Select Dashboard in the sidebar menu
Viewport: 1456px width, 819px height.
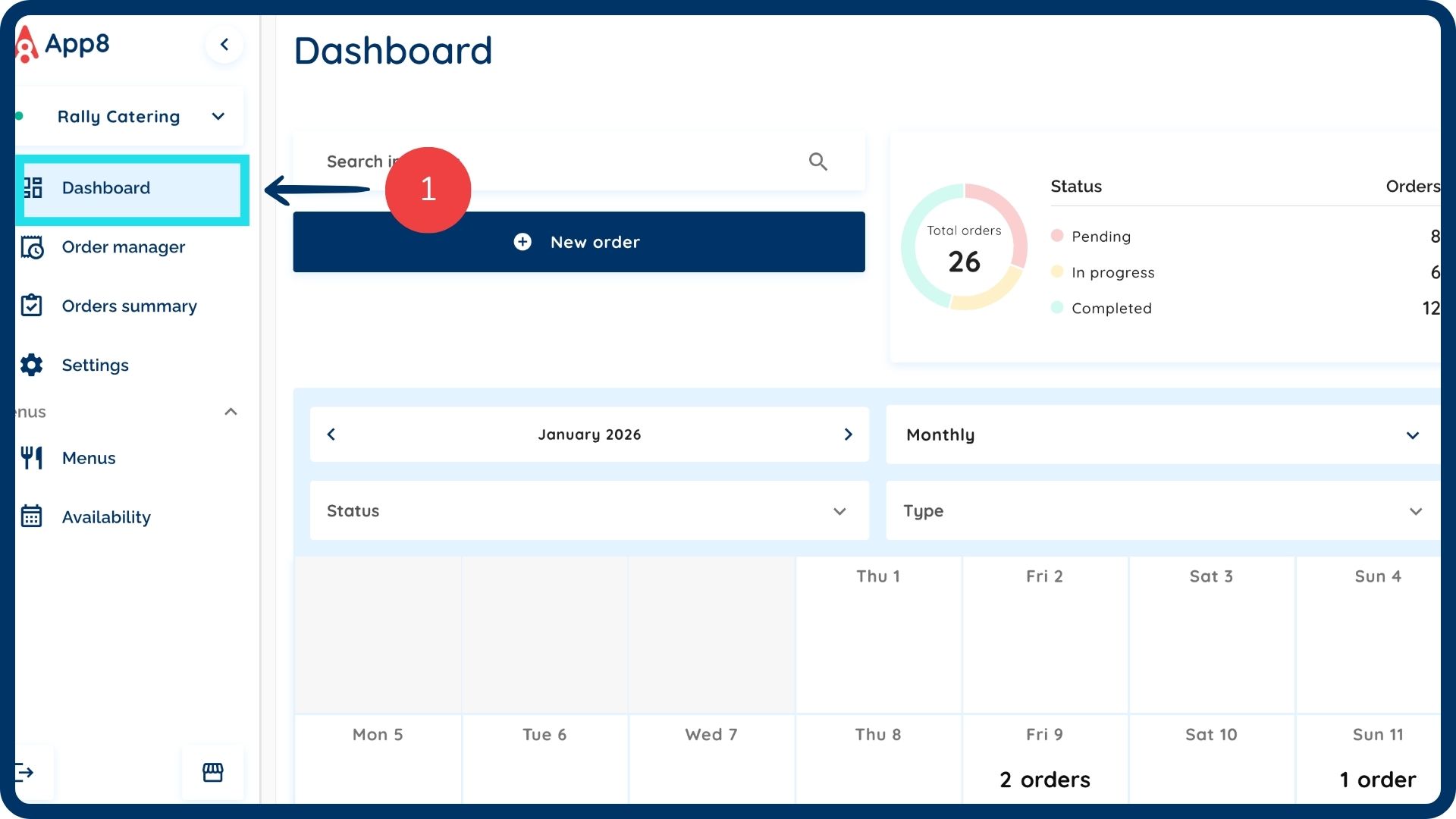pos(106,188)
